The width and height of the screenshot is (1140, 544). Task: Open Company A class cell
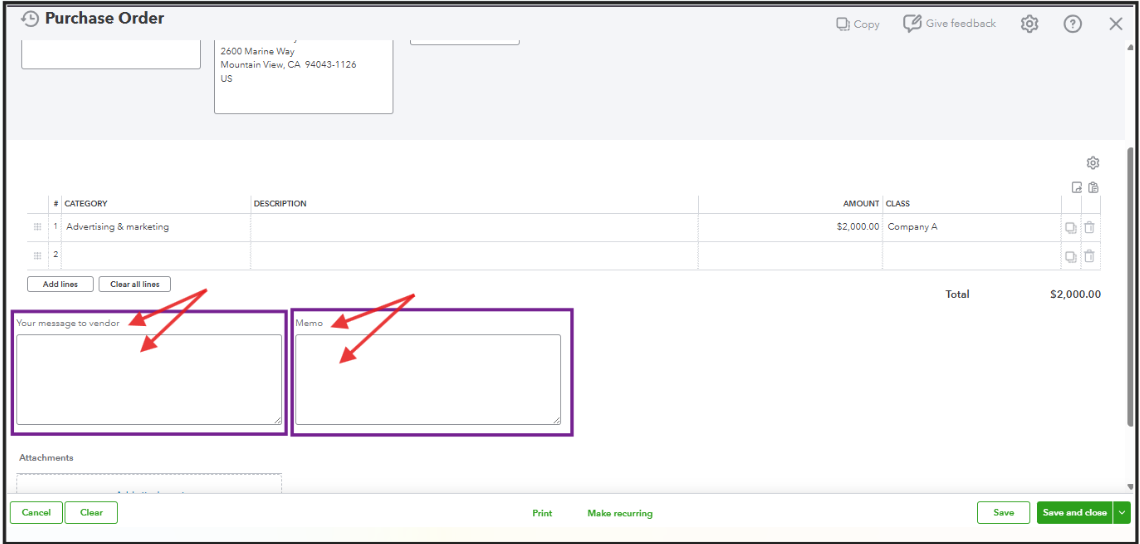(x=971, y=227)
